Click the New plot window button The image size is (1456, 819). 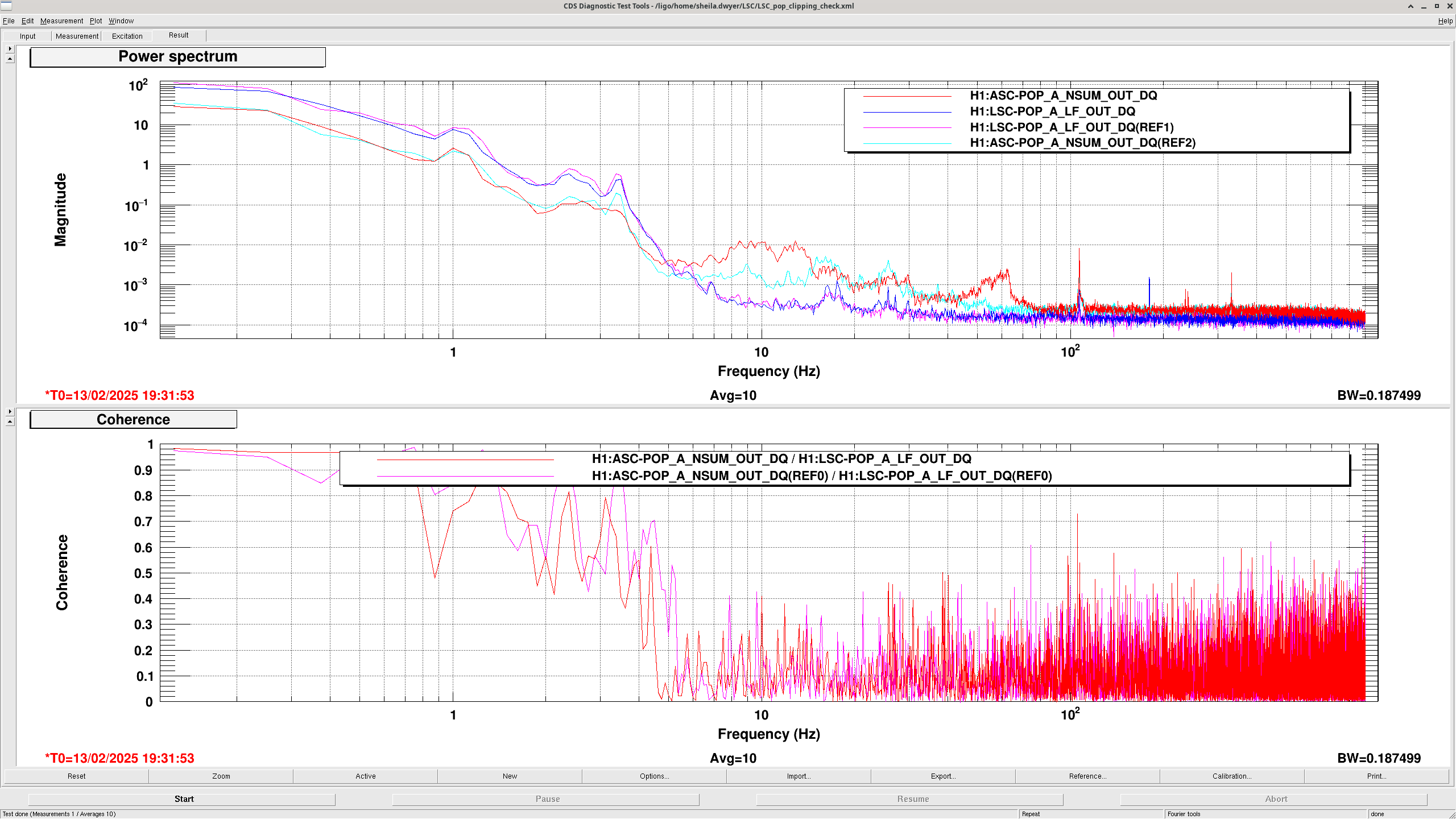click(x=510, y=776)
